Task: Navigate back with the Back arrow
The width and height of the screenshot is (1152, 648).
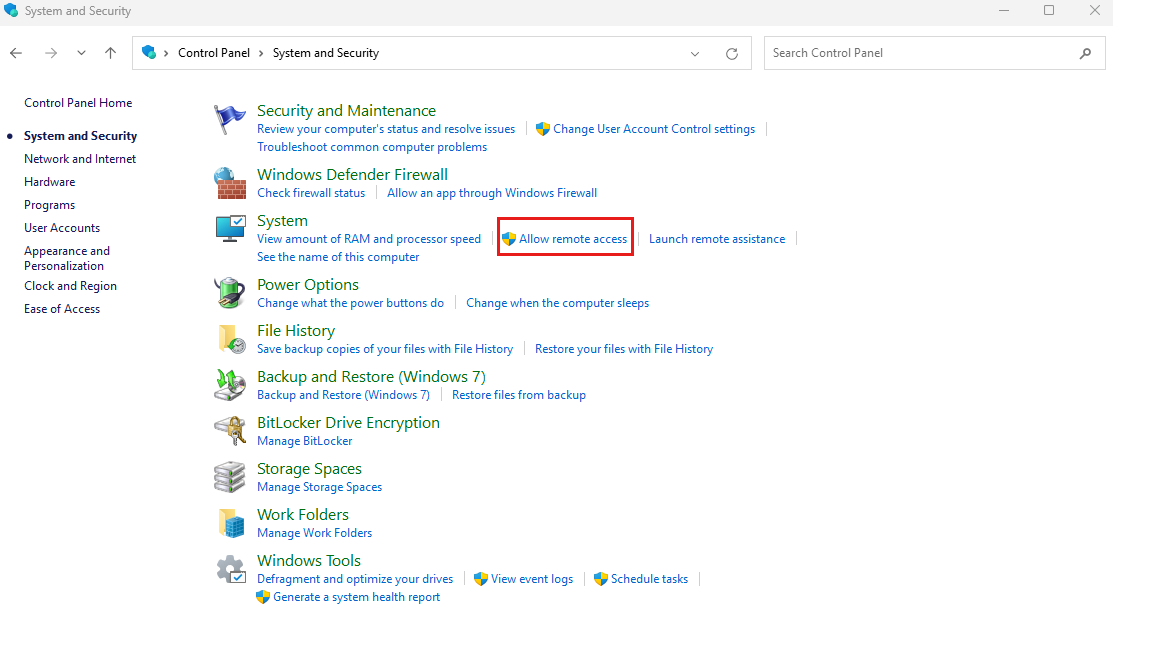Action: (16, 53)
